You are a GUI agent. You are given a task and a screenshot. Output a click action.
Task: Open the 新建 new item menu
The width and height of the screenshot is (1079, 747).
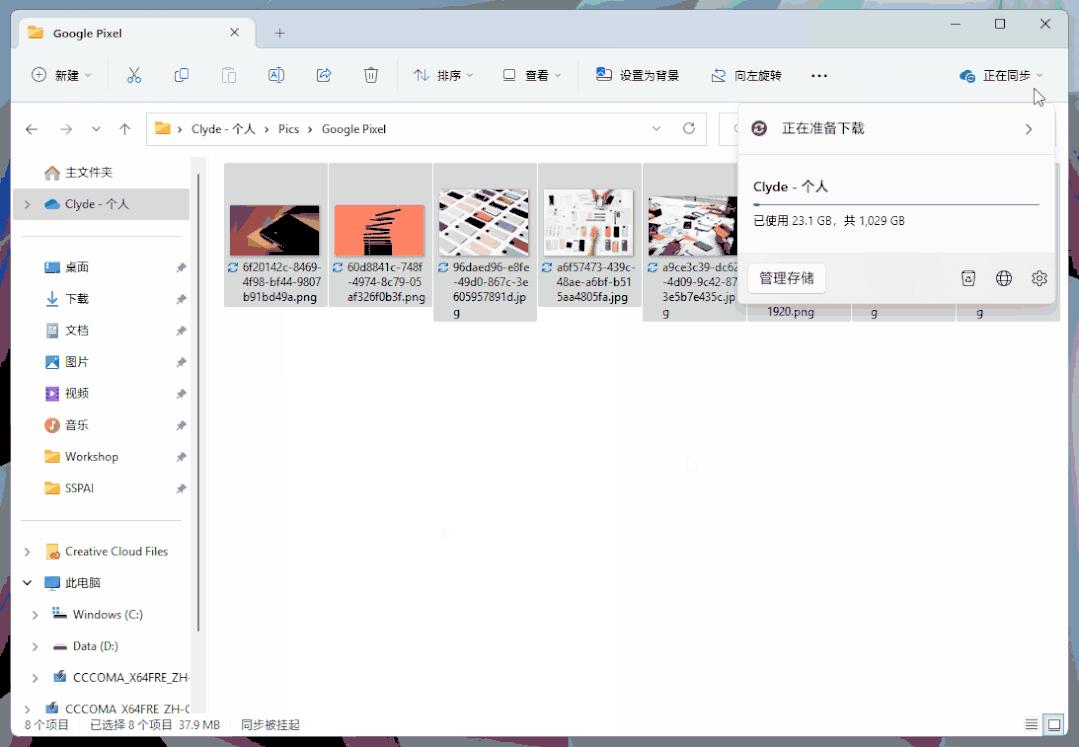(62, 75)
